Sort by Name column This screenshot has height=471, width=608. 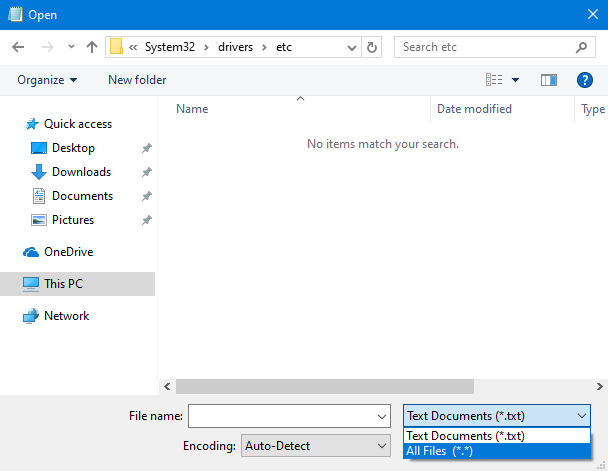[192, 109]
